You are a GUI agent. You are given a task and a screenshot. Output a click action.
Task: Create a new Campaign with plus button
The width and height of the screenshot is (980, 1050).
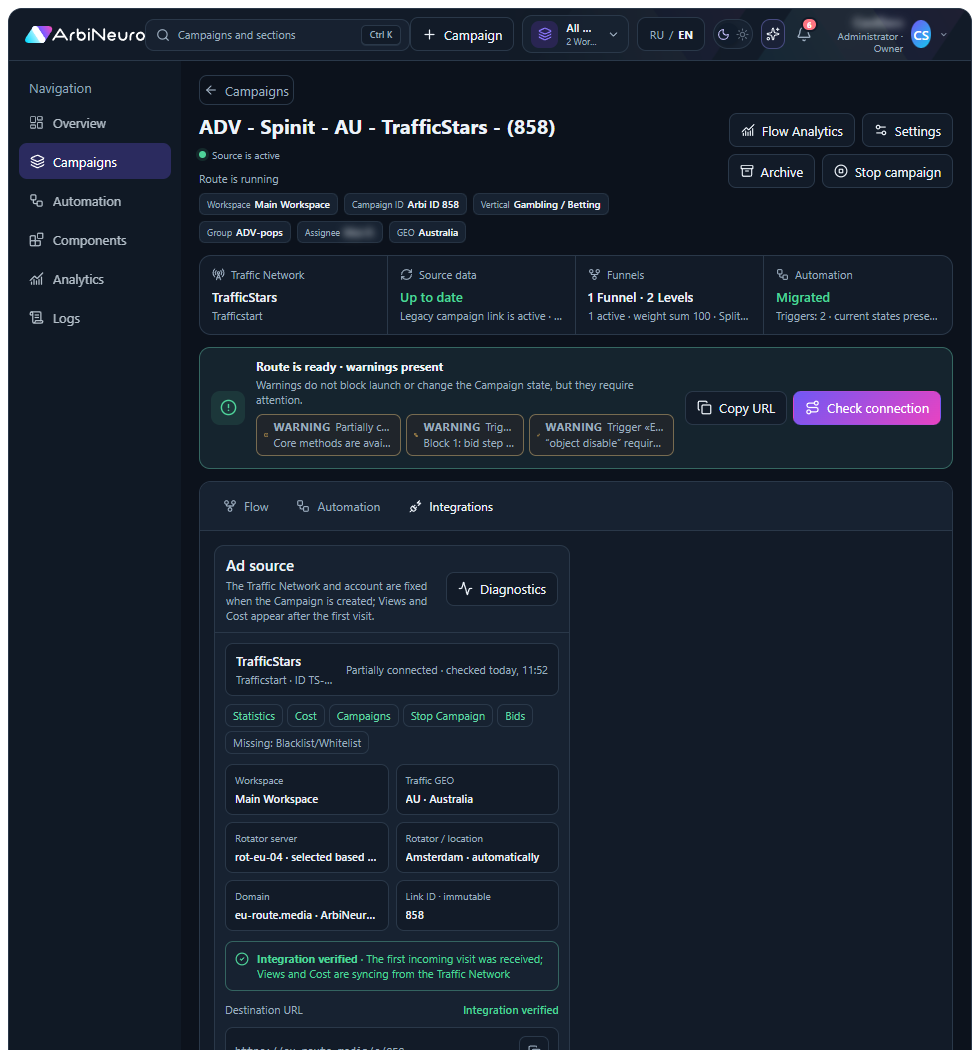tap(462, 35)
